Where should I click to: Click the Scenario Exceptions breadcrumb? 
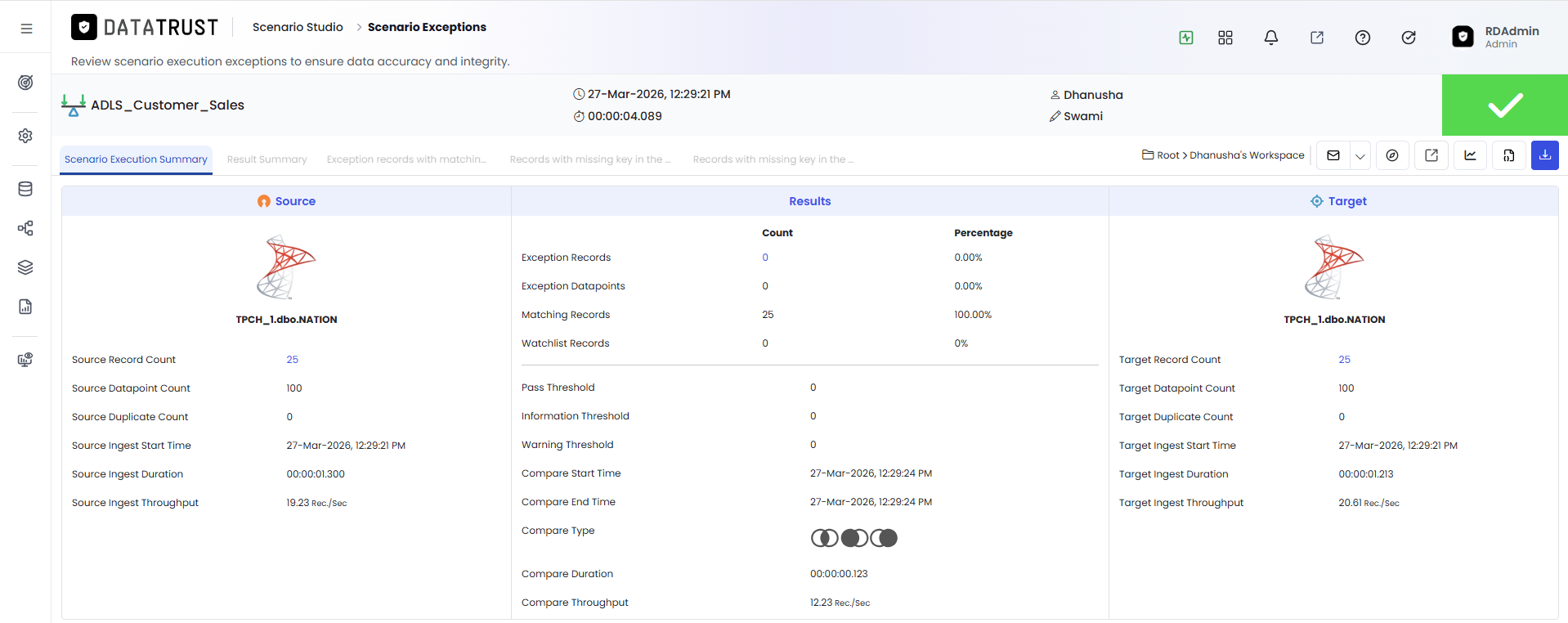427,27
